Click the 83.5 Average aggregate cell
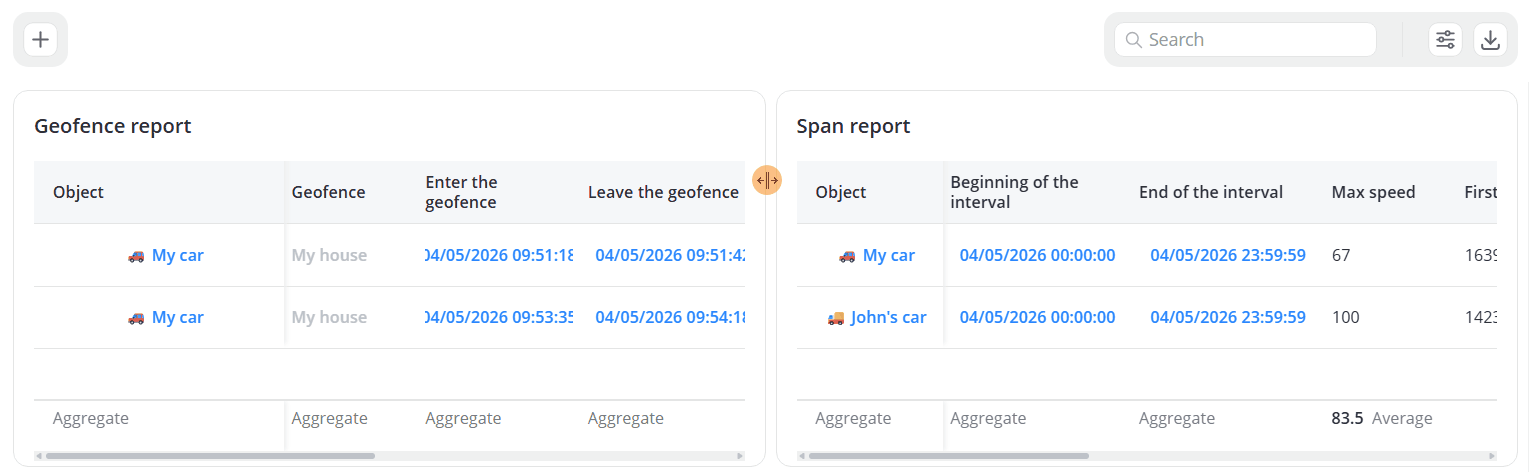Screen dimensions: 1529x472 [1382, 418]
